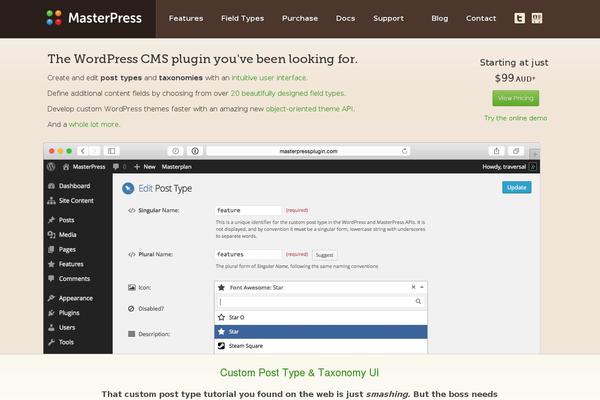The height and width of the screenshot is (400, 600).
Task: Click the browser tabs overview icon
Action: [515, 151]
